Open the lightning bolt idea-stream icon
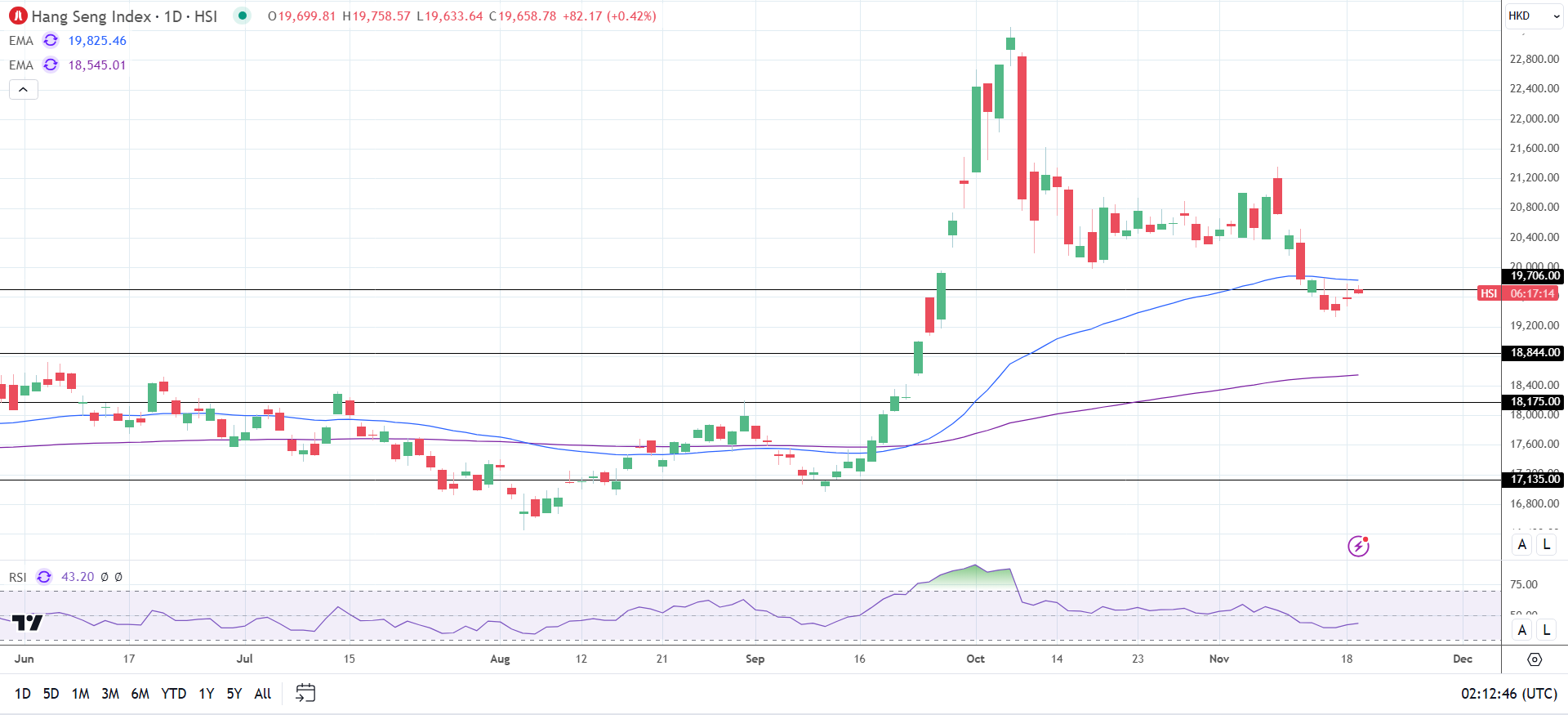1568x715 pixels. click(x=1358, y=546)
